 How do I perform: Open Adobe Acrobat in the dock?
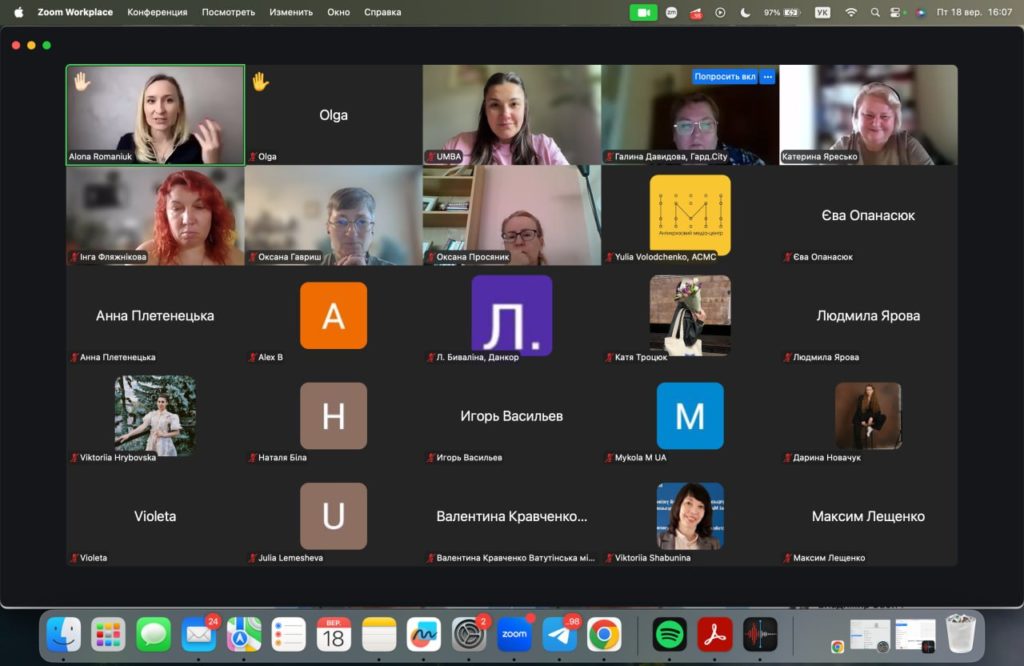pos(714,634)
